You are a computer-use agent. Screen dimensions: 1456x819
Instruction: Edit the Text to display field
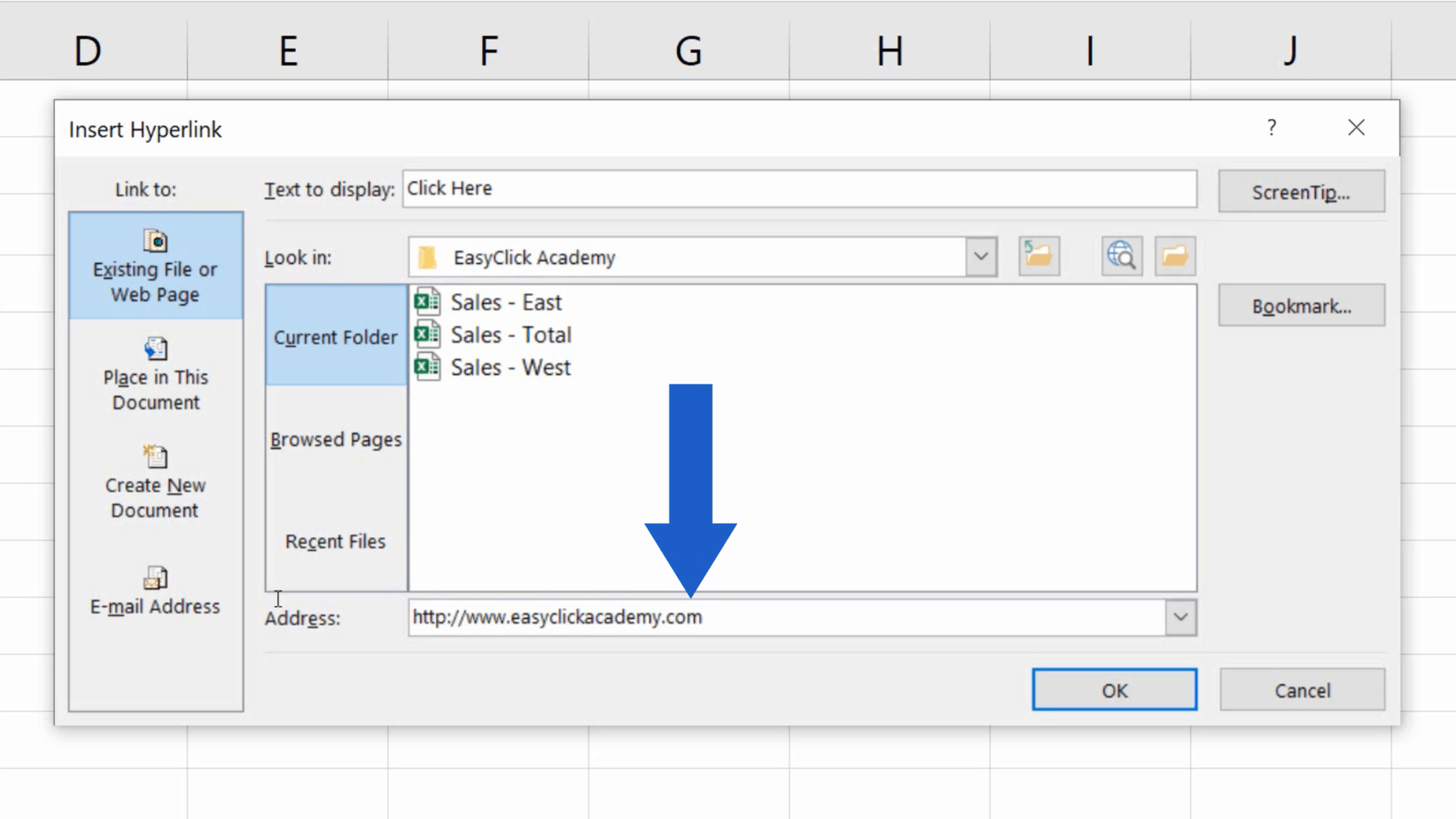[798, 188]
